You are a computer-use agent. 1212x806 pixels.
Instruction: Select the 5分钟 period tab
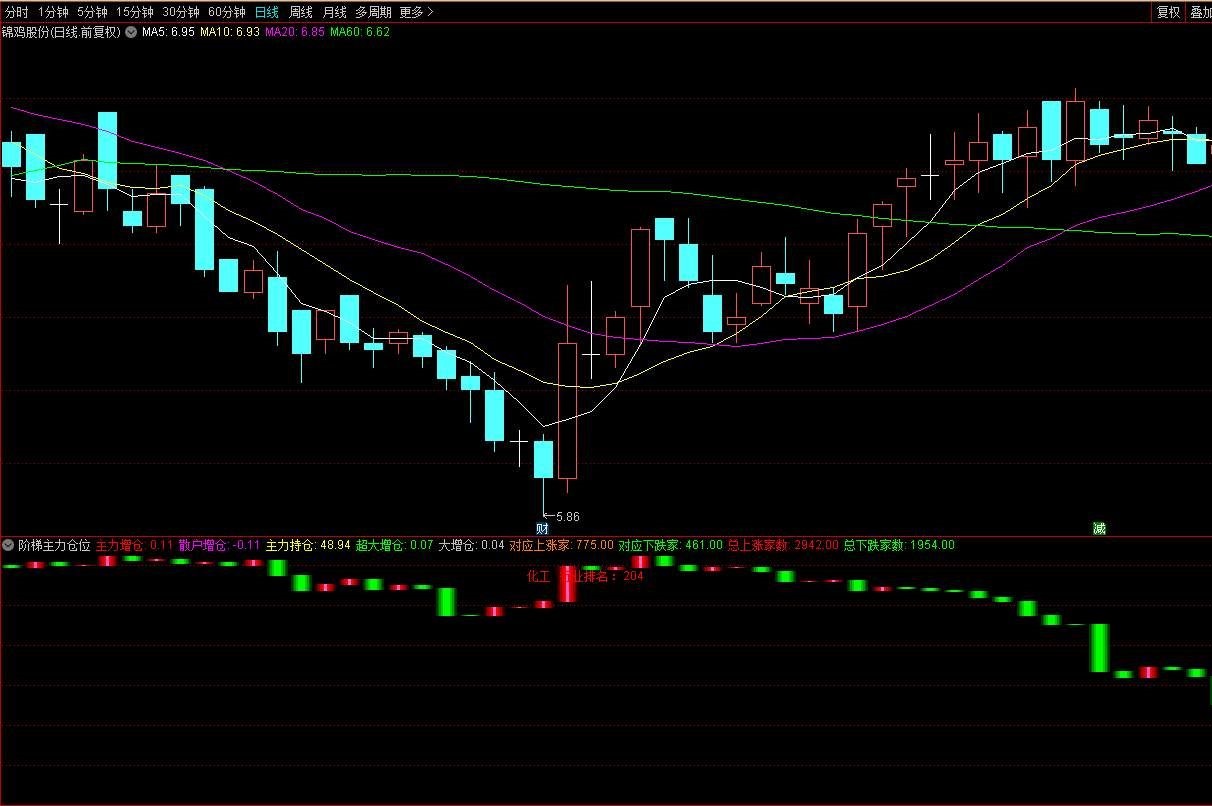pyautogui.click(x=92, y=12)
